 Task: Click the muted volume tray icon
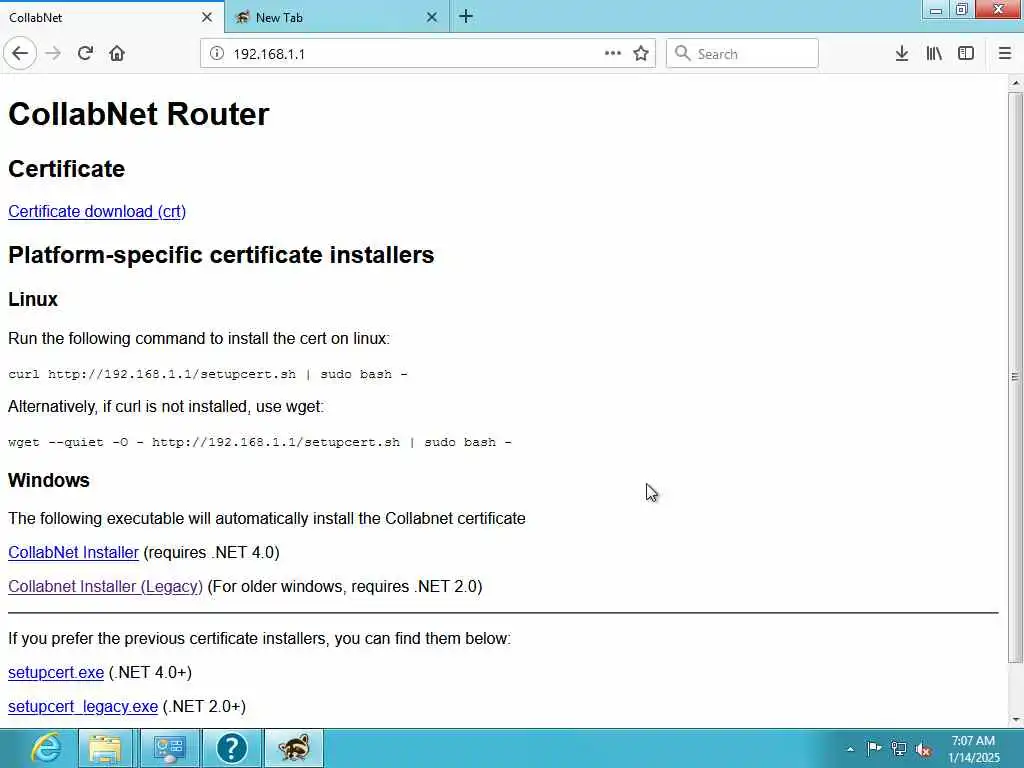coord(923,749)
